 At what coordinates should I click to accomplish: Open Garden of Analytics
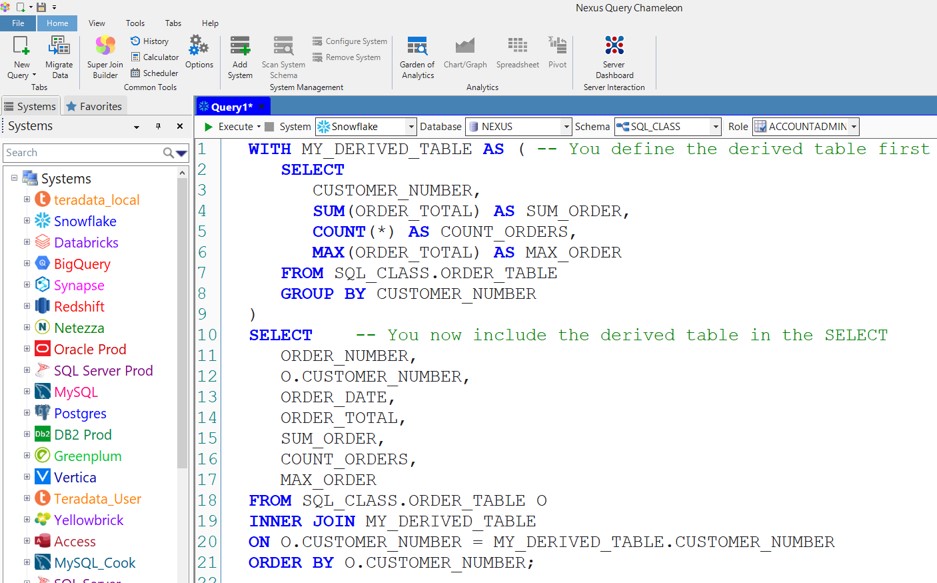417,55
